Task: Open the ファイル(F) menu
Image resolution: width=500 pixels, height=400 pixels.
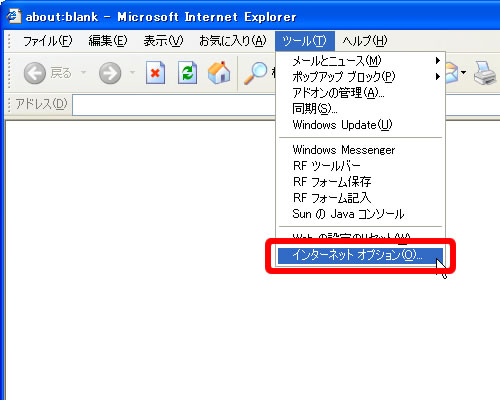Action: point(47,41)
